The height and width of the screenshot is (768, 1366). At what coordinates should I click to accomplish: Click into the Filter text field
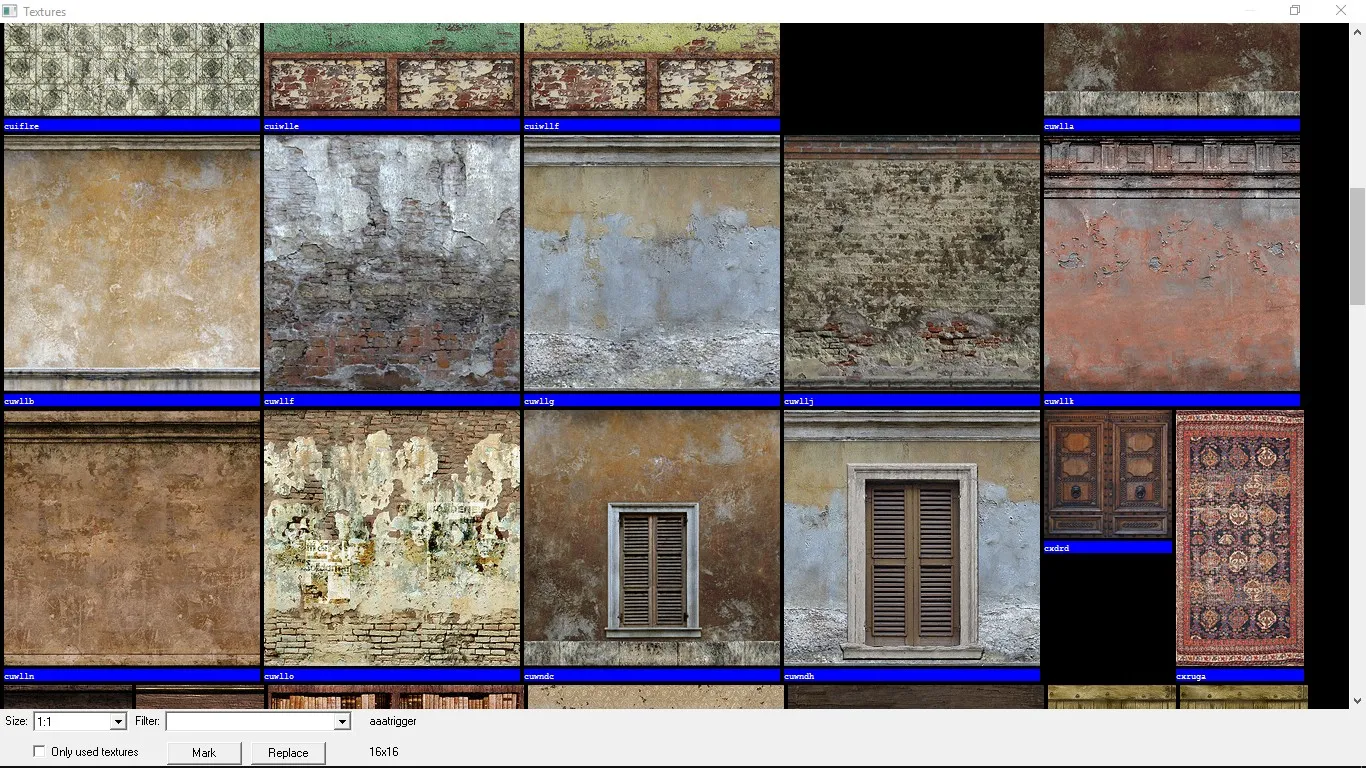point(250,721)
